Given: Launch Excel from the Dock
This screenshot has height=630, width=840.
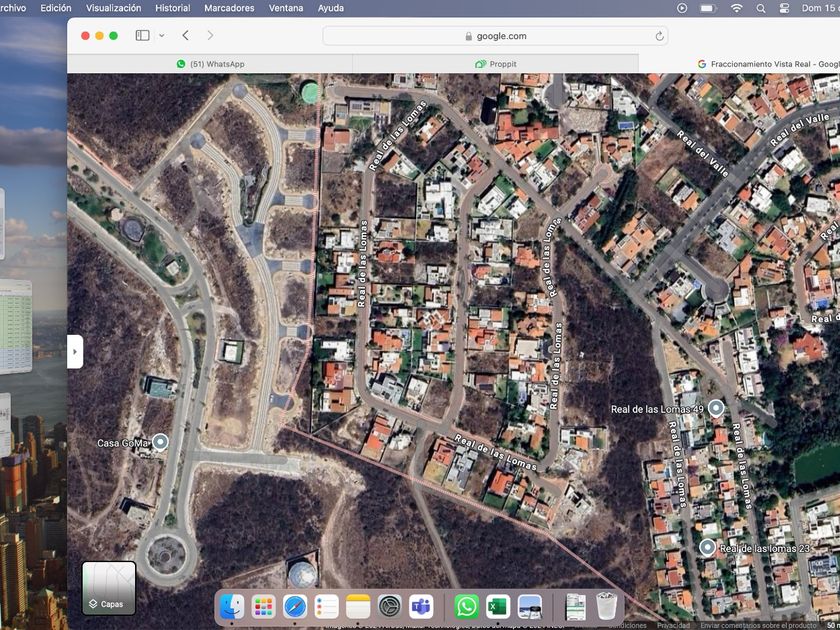Looking at the screenshot, I should pyautogui.click(x=498, y=606).
